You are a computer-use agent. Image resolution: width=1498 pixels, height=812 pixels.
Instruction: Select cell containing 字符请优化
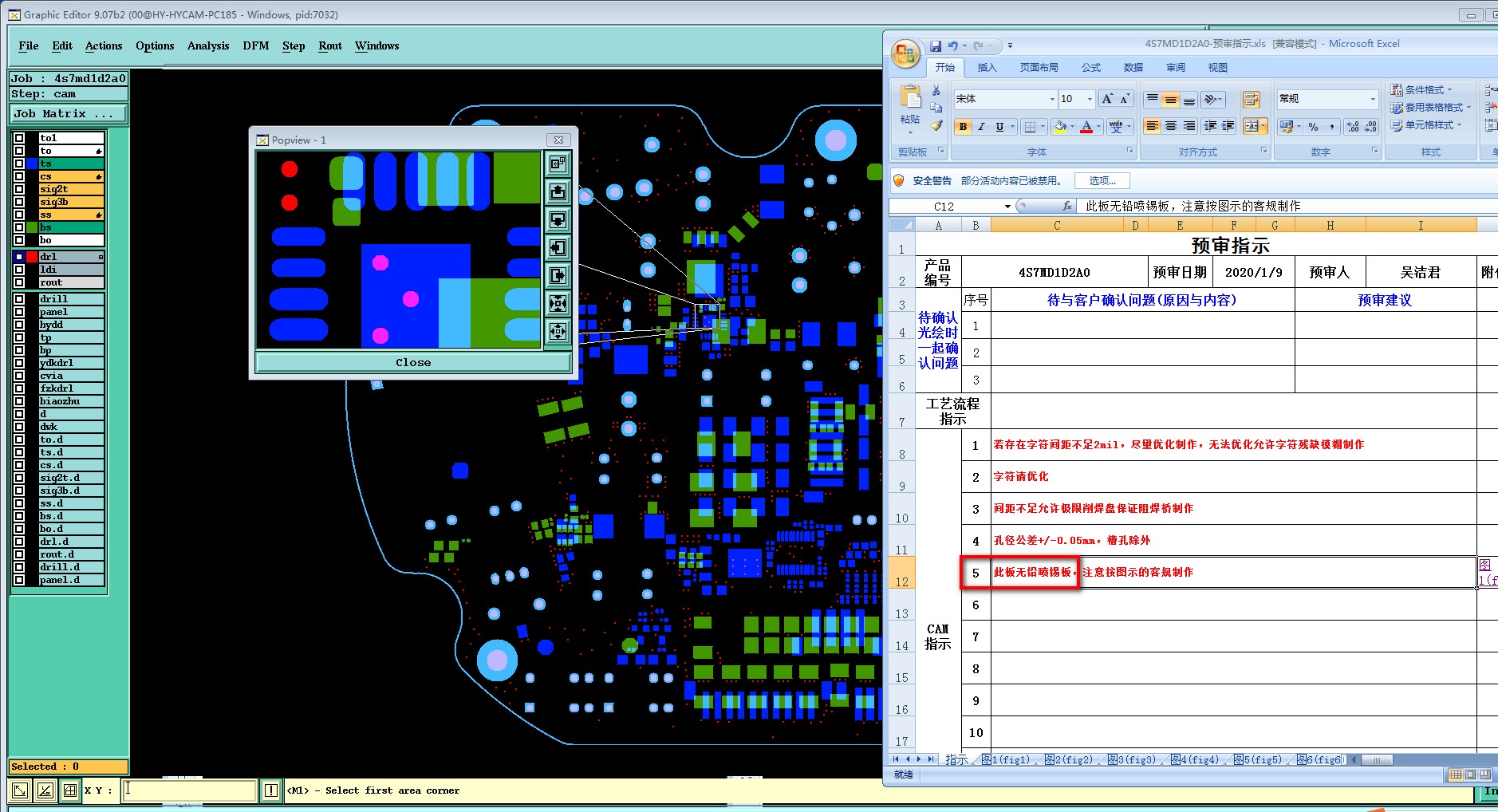[1233, 476]
